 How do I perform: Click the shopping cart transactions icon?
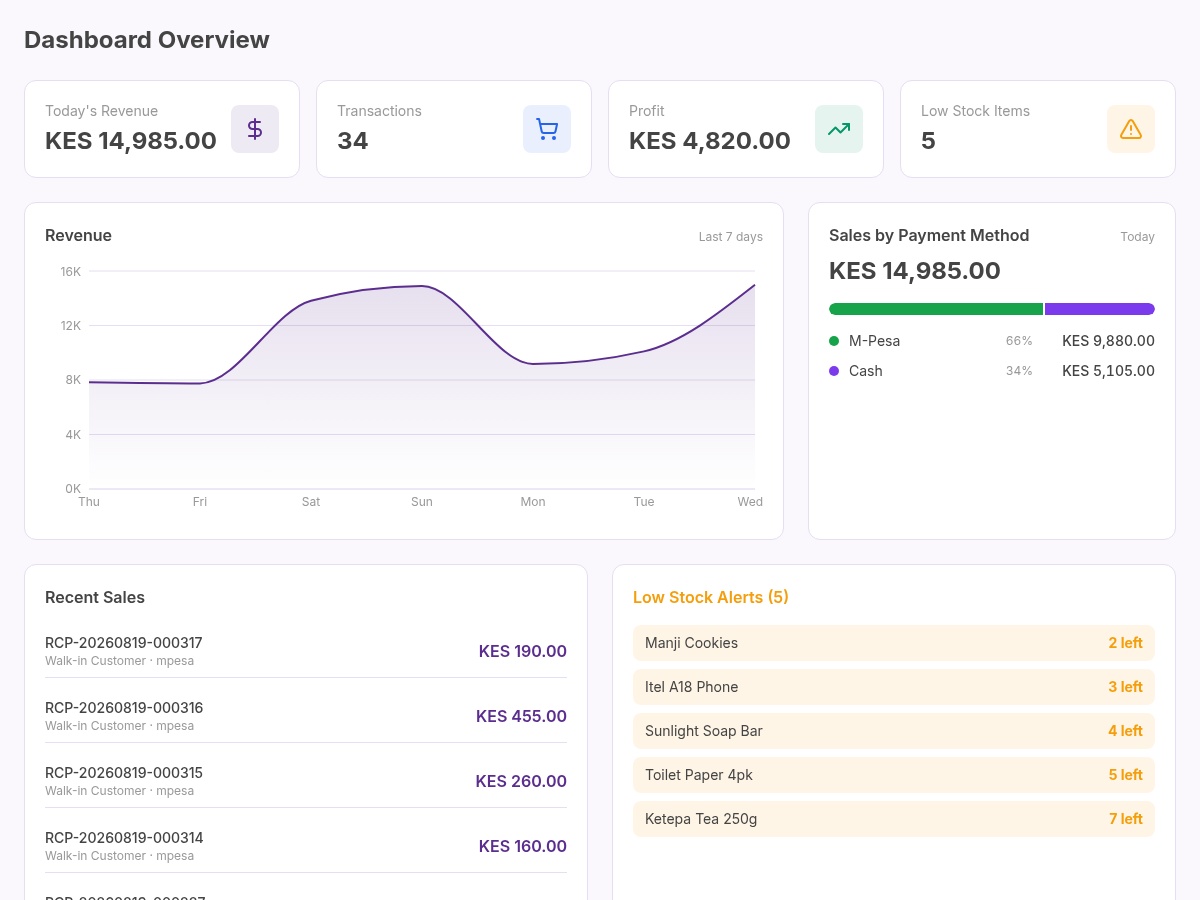(x=547, y=129)
